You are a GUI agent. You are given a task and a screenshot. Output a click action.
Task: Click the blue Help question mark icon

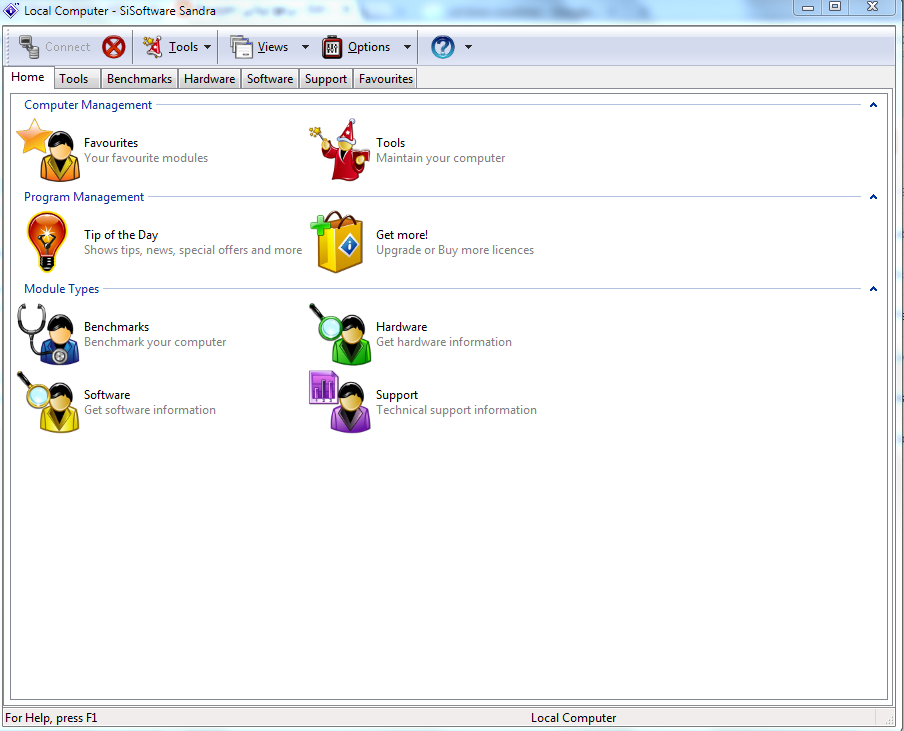(443, 47)
